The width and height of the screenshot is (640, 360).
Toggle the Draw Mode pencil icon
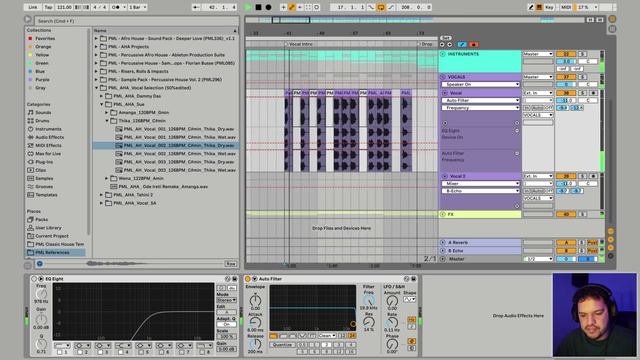(531, 7)
